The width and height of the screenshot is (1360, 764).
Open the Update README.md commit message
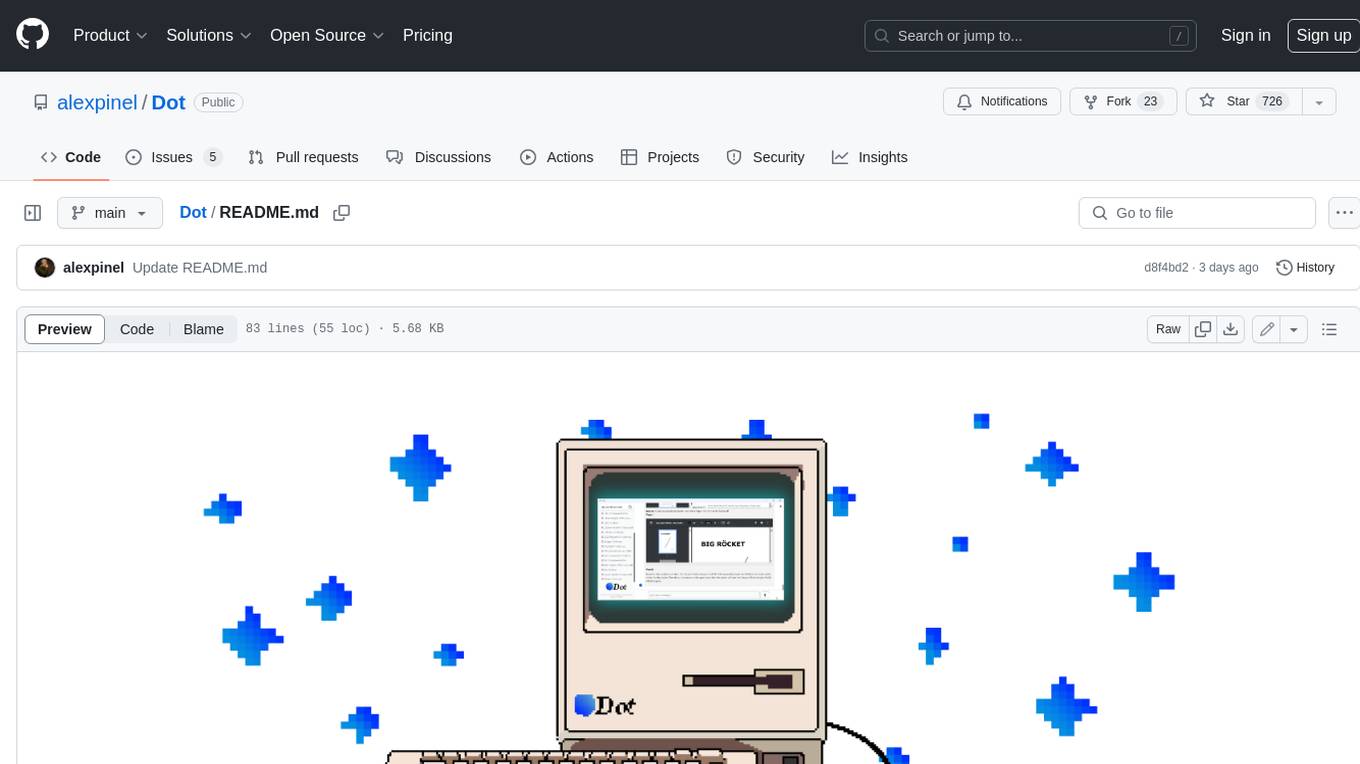tap(200, 267)
